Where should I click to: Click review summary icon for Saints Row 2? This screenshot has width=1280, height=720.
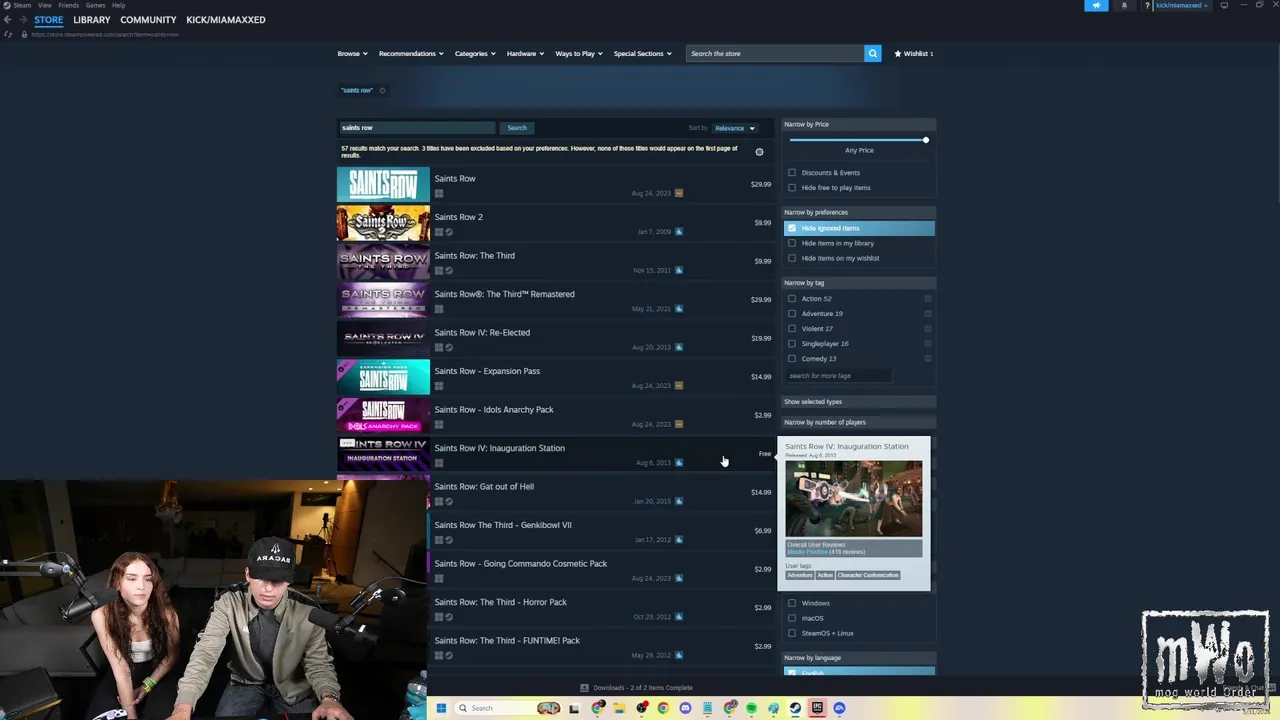point(679,231)
